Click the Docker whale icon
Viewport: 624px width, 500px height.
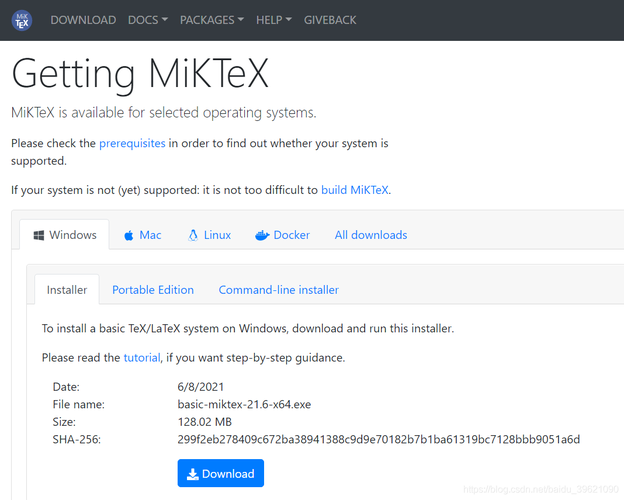[262, 236]
